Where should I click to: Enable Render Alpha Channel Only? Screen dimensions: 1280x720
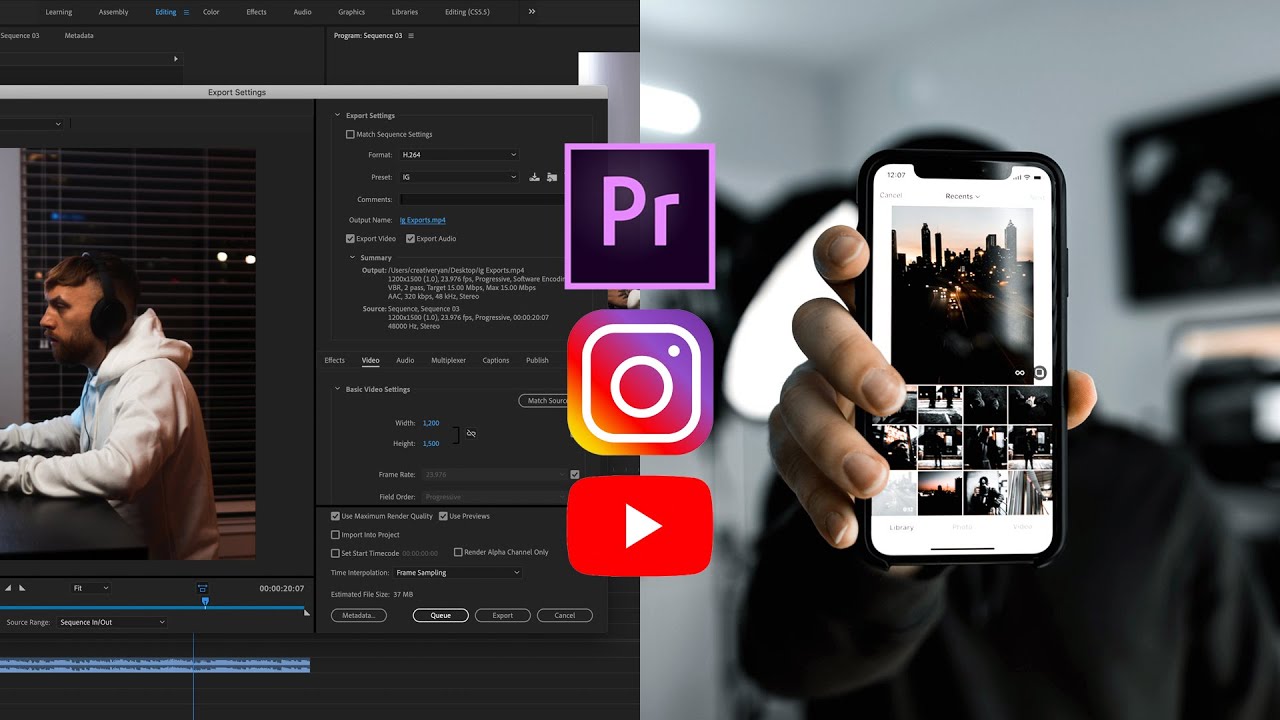coord(458,552)
